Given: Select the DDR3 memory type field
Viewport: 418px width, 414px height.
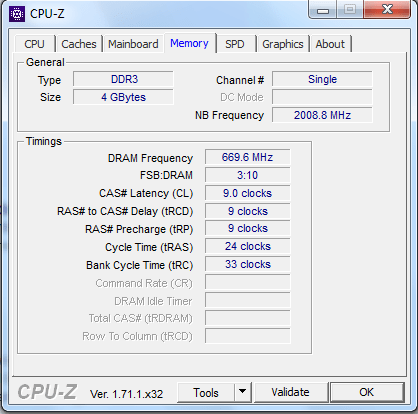Looking at the screenshot, I should [x=124, y=79].
